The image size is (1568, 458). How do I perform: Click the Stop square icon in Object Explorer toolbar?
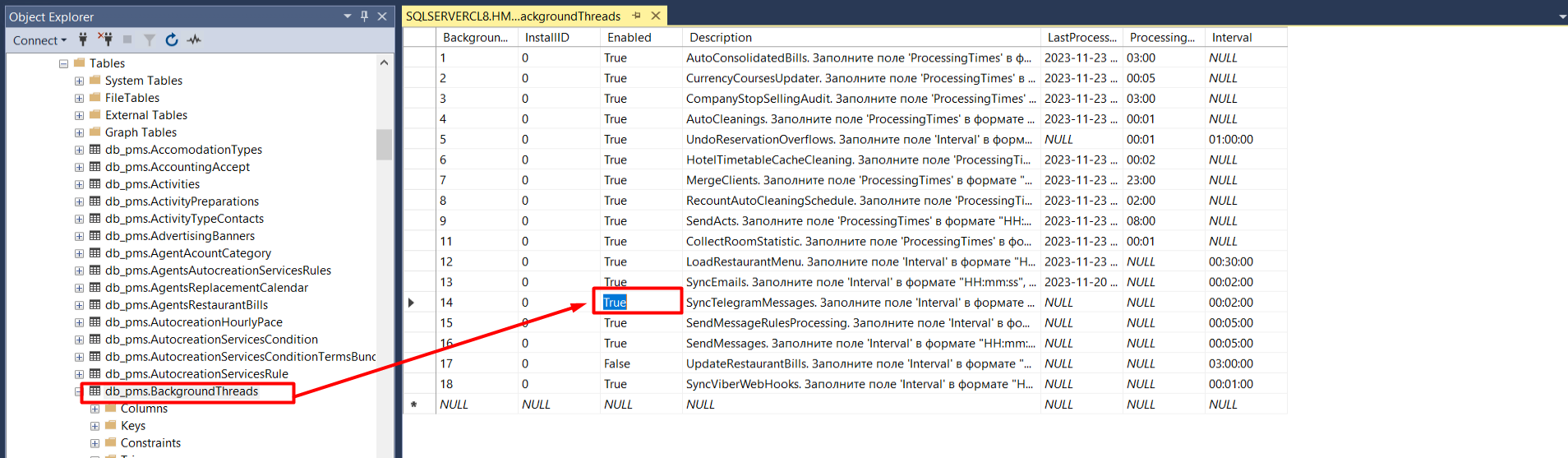127,39
